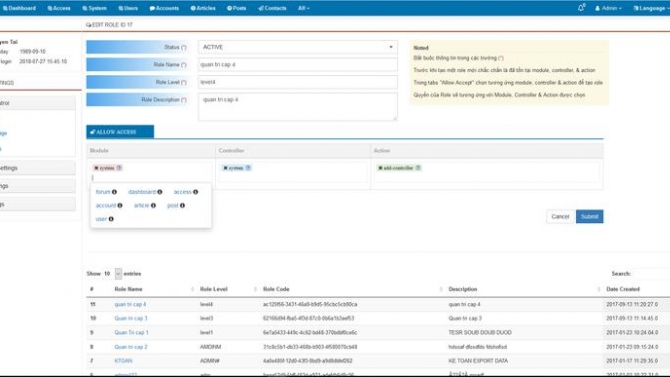Image resolution: width=670 pixels, height=377 pixels.
Task: Open System in top navbar
Action: [94, 8]
